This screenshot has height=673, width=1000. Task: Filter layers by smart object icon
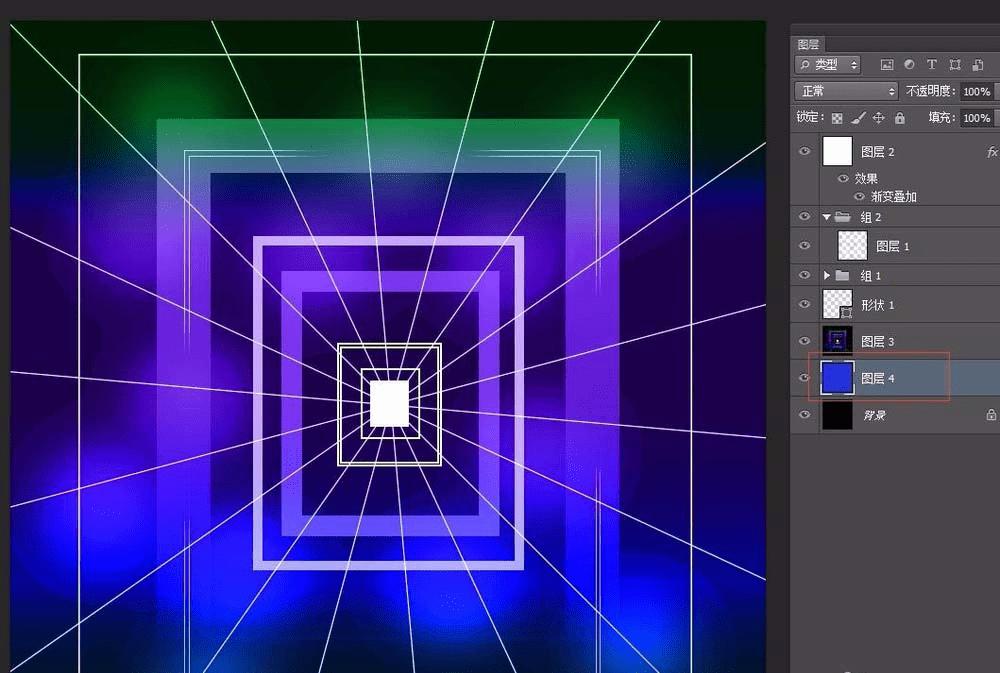(978, 64)
